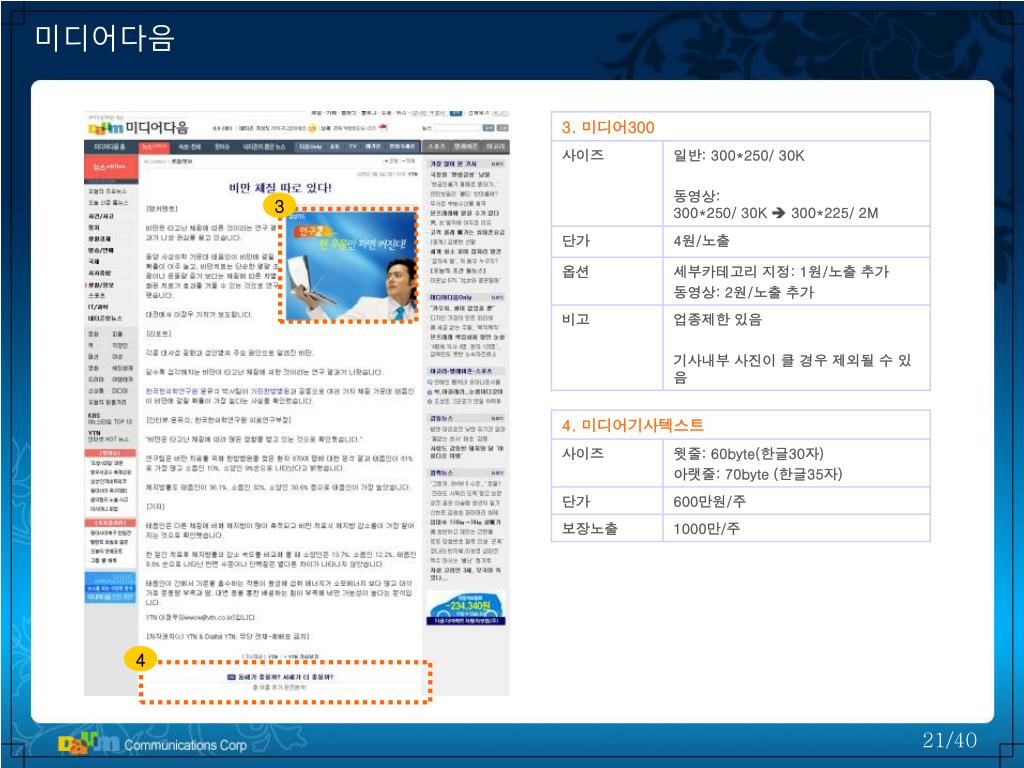The image size is (1024, 768).
Task: Click the page number 21/40
Action: click(x=950, y=740)
